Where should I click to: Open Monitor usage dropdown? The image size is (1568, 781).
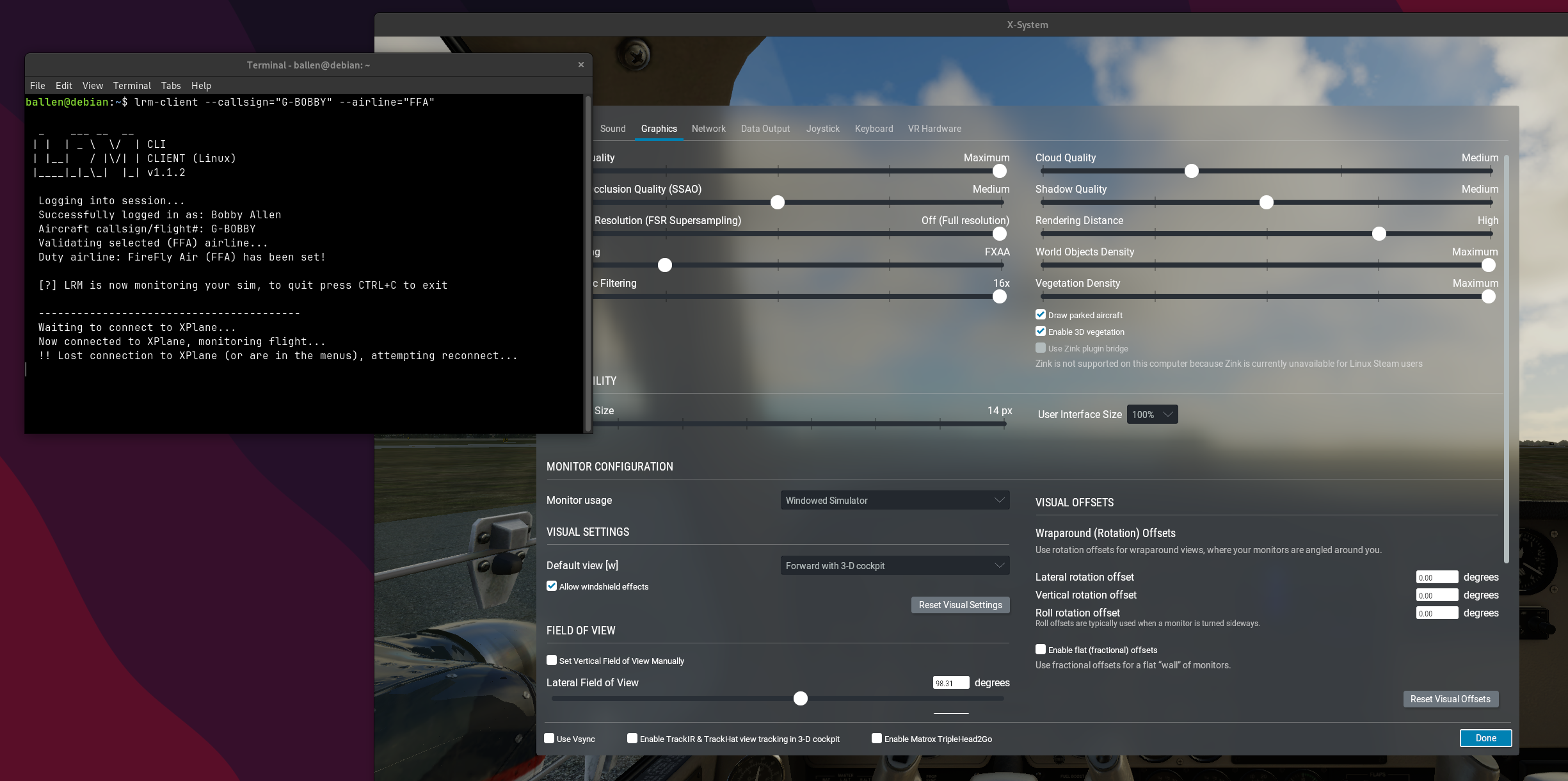(893, 500)
